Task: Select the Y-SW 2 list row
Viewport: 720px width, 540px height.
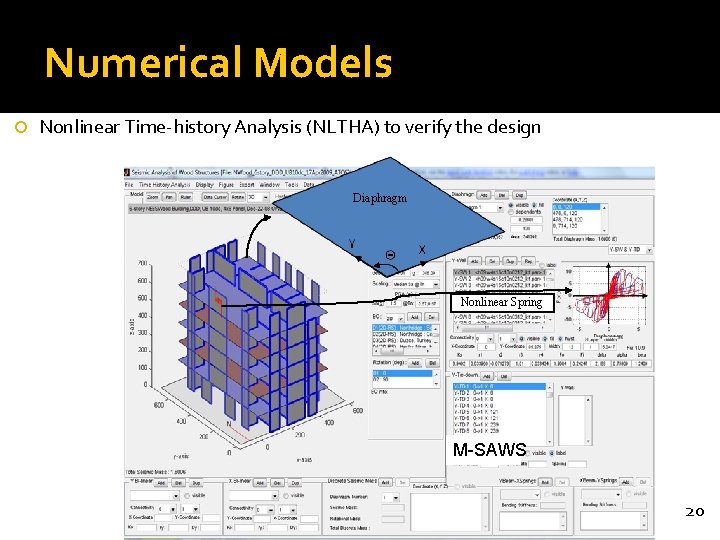Action: tap(500, 279)
